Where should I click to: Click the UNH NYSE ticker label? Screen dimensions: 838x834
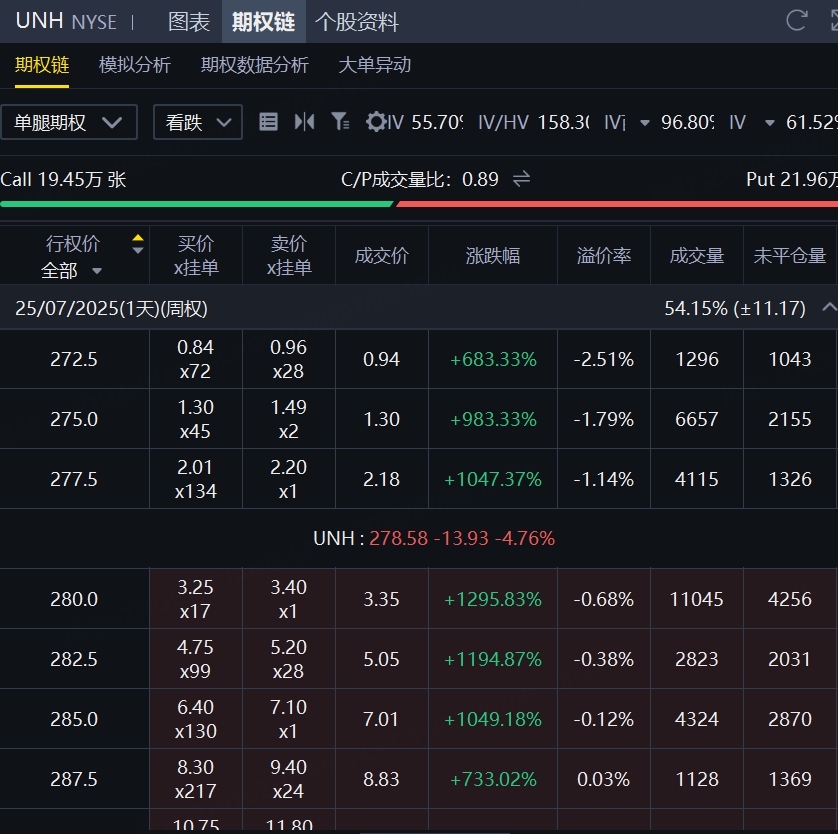pyautogui.click(x=66, y=21)
